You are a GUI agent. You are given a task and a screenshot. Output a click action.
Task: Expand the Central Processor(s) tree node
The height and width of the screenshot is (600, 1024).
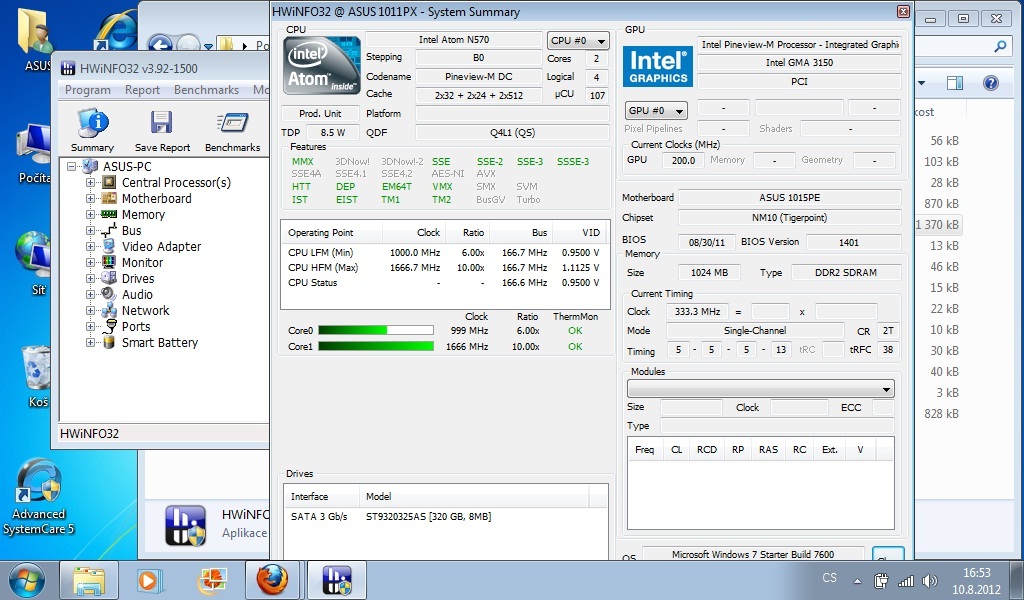tap(91, 183)
